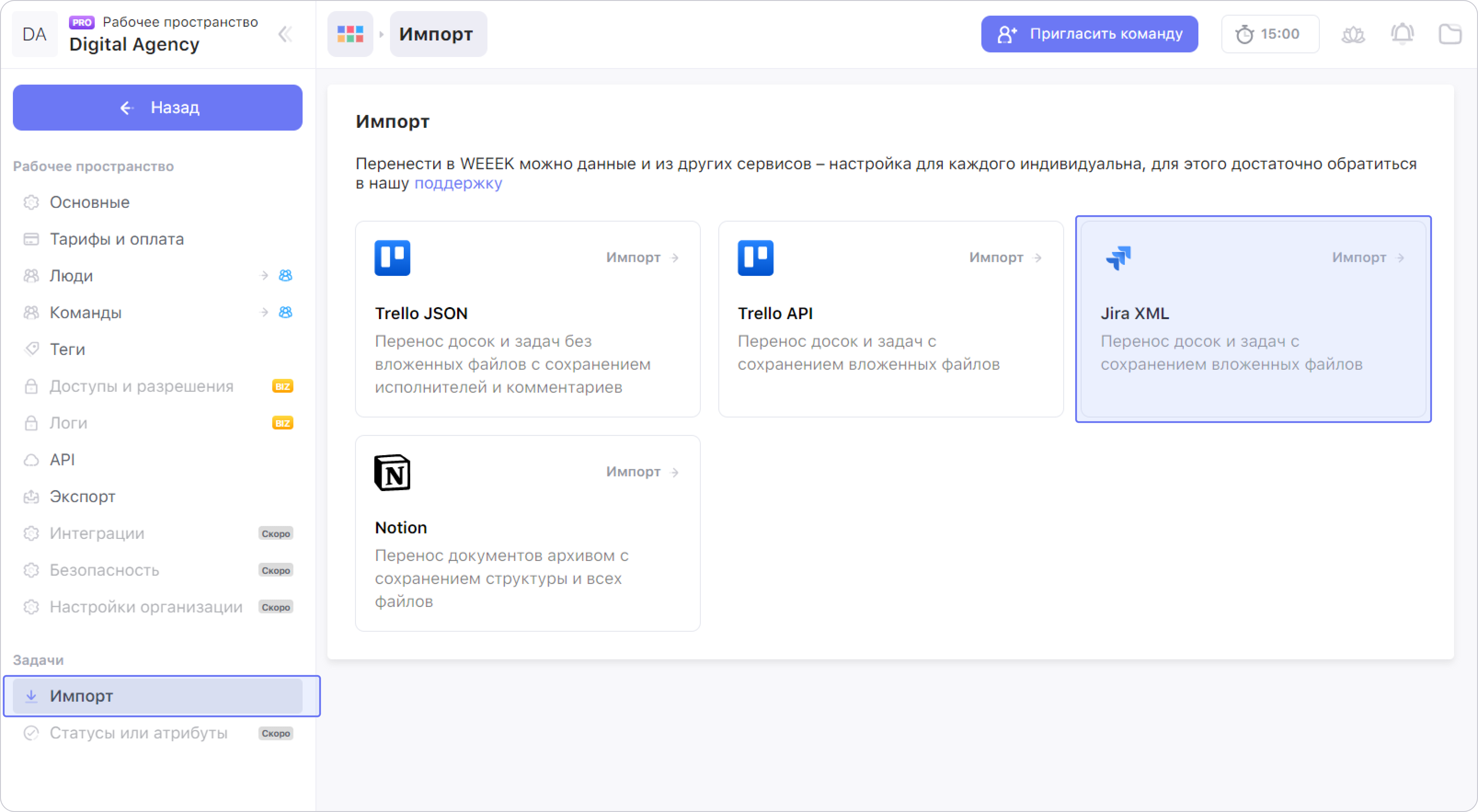This screenshot has width=1478, height=812.
Task: Click the Jira XML logo icon
Action: (1118, 258)
